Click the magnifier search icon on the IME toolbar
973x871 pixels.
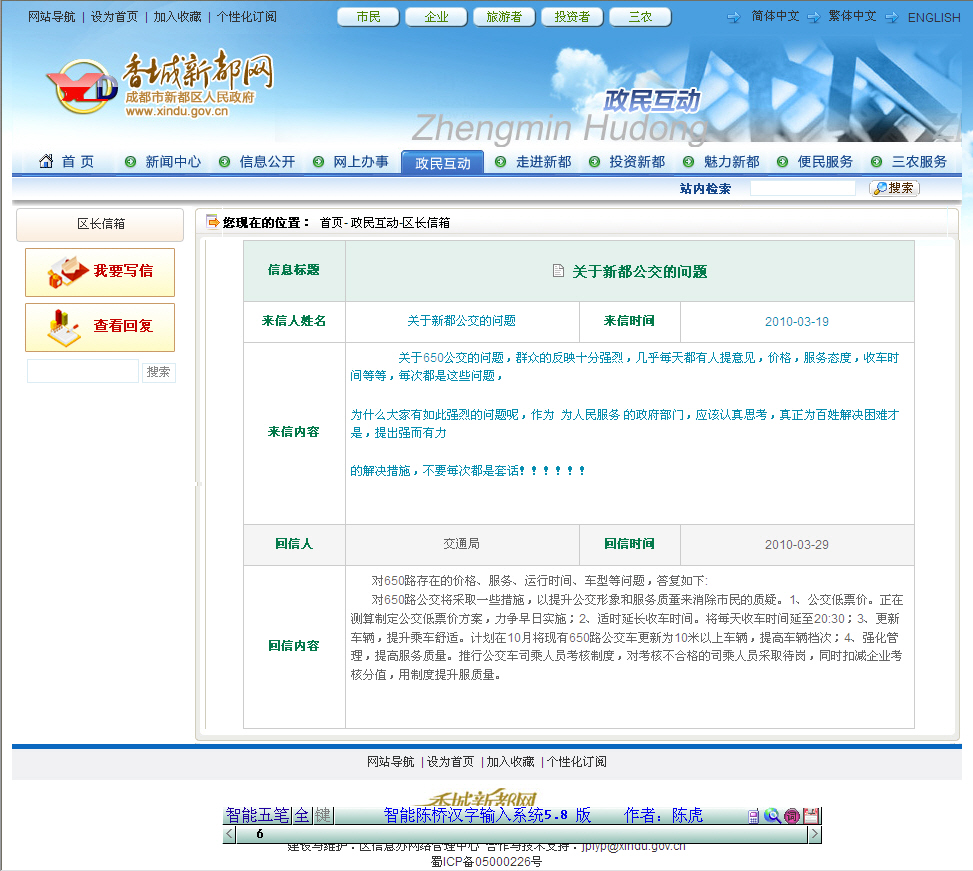point(772,816)
